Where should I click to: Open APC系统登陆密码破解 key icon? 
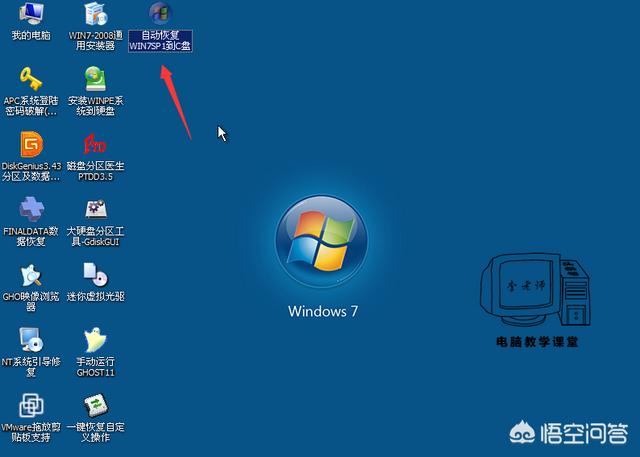click(30, 79)
